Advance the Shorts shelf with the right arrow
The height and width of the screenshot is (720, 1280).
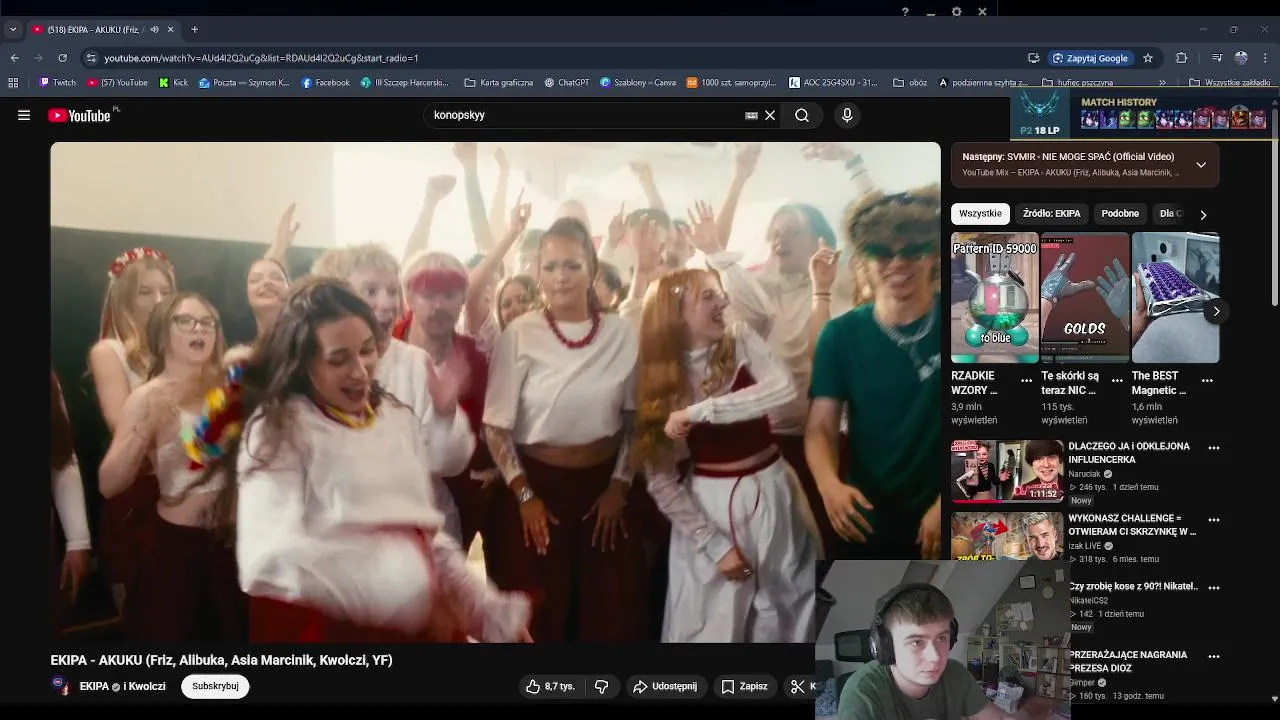point(1216,311)
